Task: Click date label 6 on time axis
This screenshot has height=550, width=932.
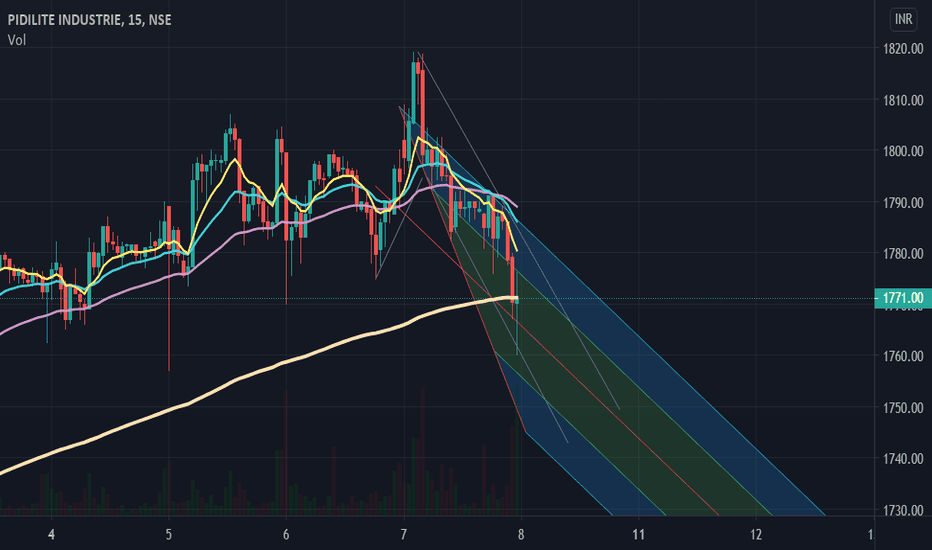Action: pos(286,534)
